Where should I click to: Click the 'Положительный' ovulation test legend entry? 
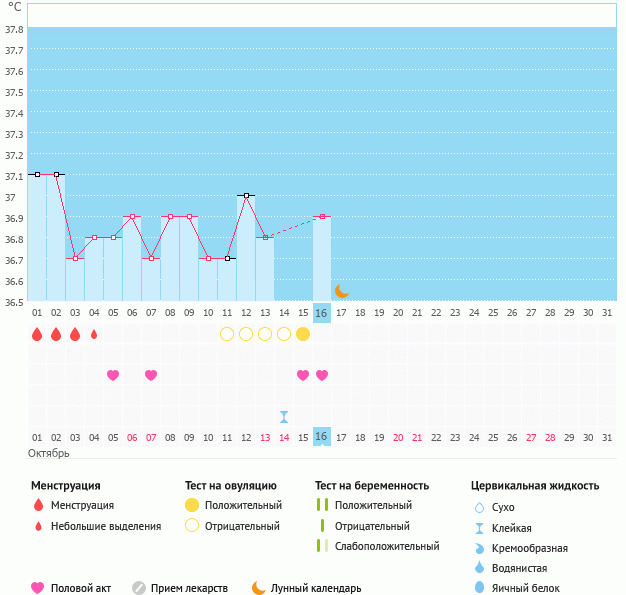[243, 505]
